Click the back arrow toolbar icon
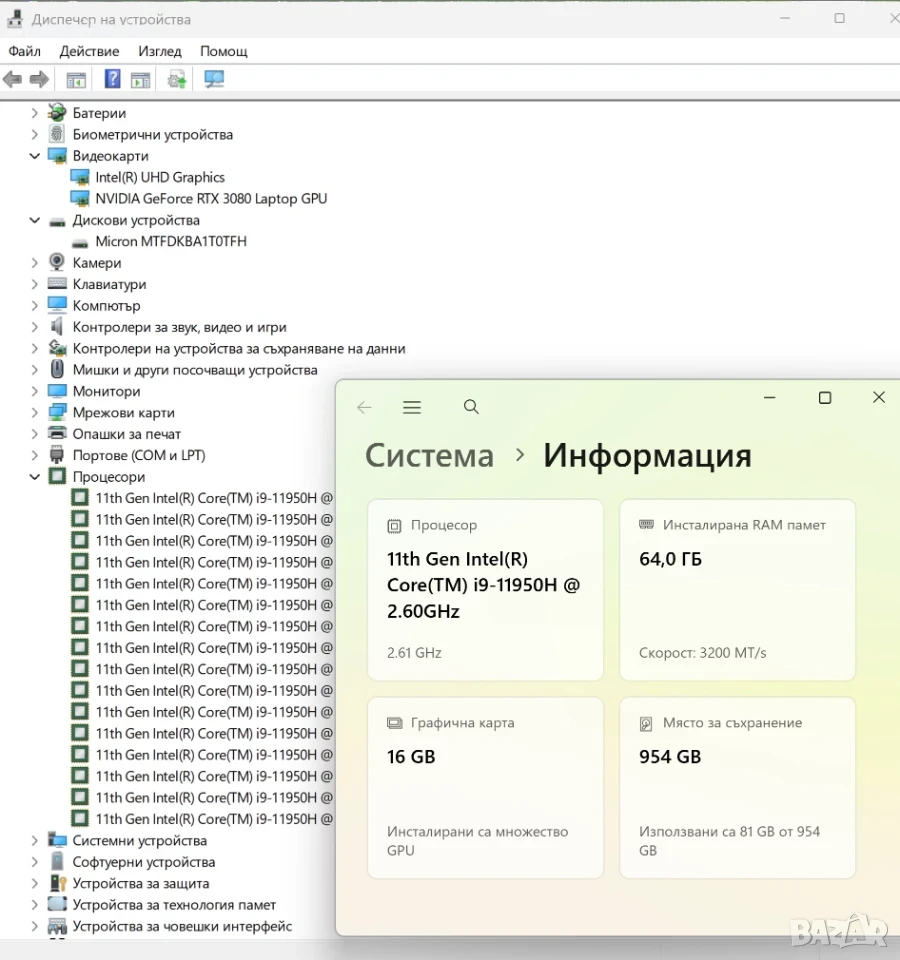 pos(12,79)
